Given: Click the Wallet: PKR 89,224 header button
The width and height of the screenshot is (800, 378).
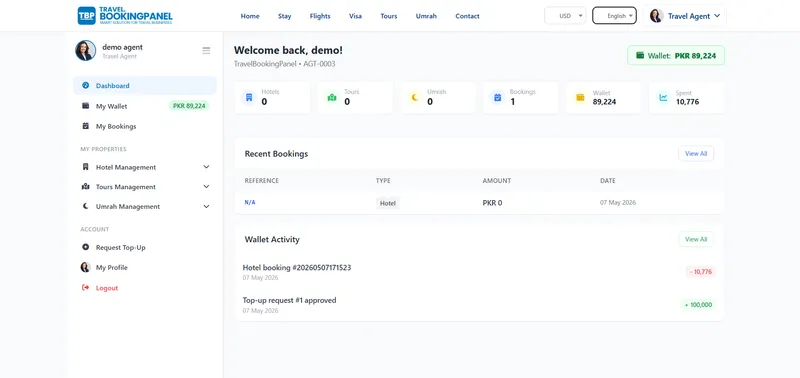Looking at the screenshot, I should [x=676, y=56].
